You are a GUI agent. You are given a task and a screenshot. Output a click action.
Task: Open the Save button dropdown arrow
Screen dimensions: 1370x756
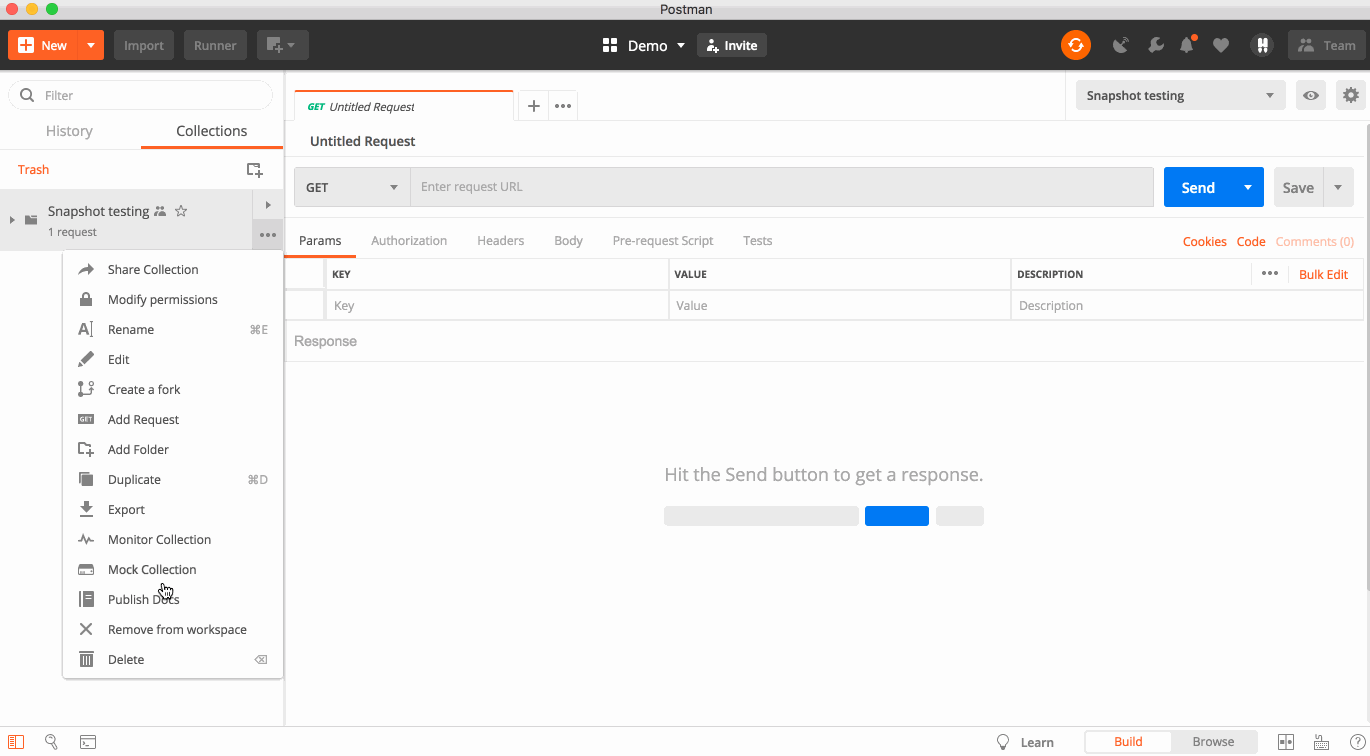(1338, 187)
